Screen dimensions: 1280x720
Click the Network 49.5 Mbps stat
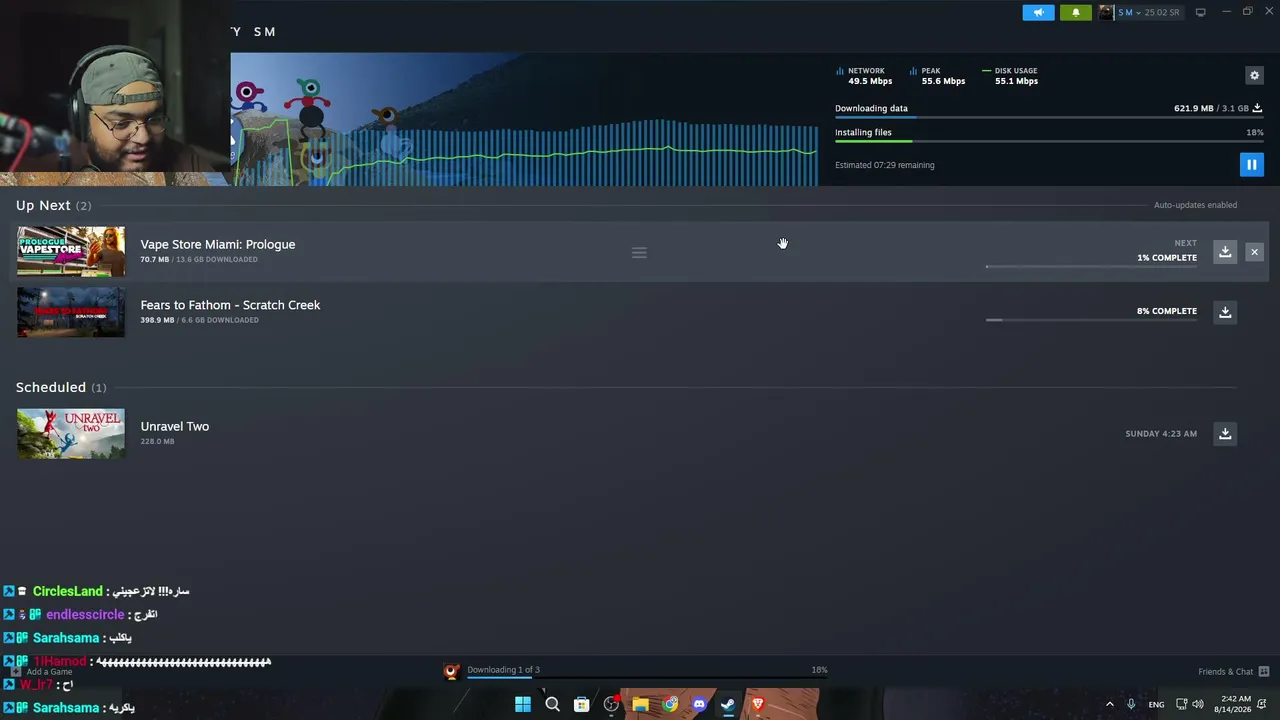[864, 76]
